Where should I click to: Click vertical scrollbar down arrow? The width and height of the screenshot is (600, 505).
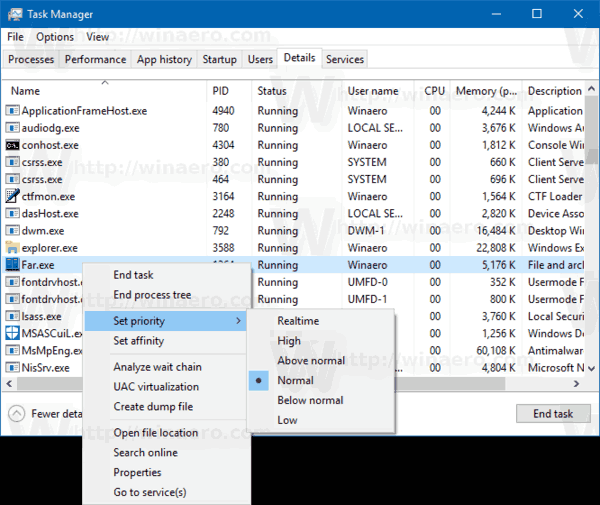(x=591, y=368)
